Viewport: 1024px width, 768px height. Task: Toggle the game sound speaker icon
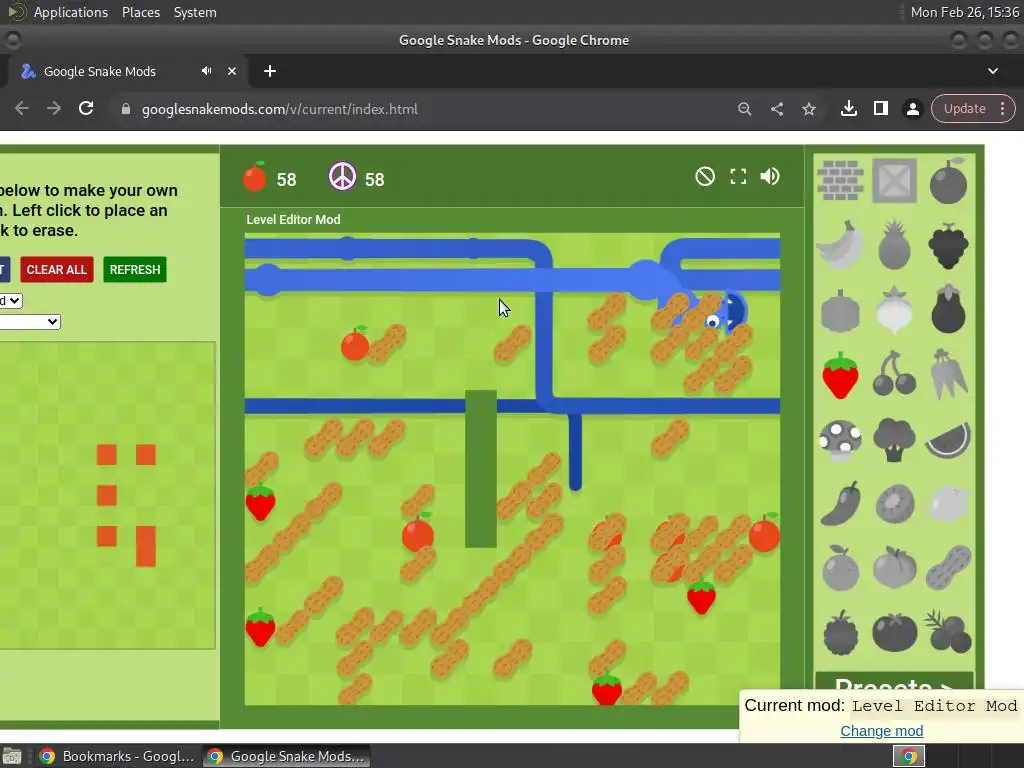pyautogui.click(x=770, y=176)
